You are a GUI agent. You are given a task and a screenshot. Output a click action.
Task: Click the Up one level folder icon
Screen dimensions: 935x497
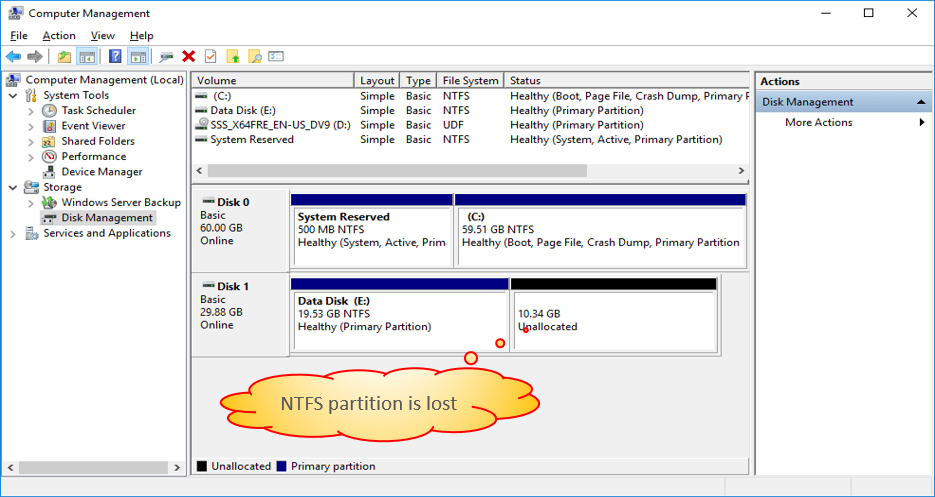pos(64,57)
